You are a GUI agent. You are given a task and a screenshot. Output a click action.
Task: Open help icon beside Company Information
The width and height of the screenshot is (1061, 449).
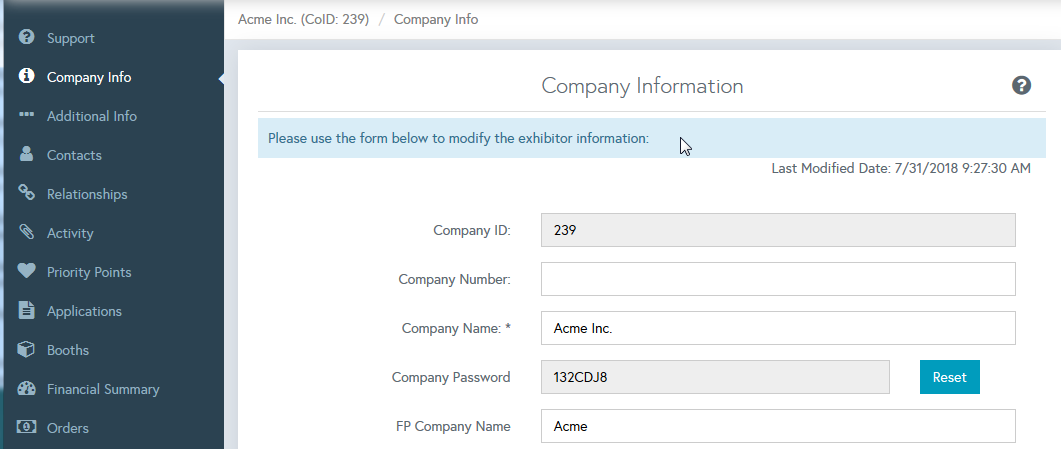(x=1021, y=86)
